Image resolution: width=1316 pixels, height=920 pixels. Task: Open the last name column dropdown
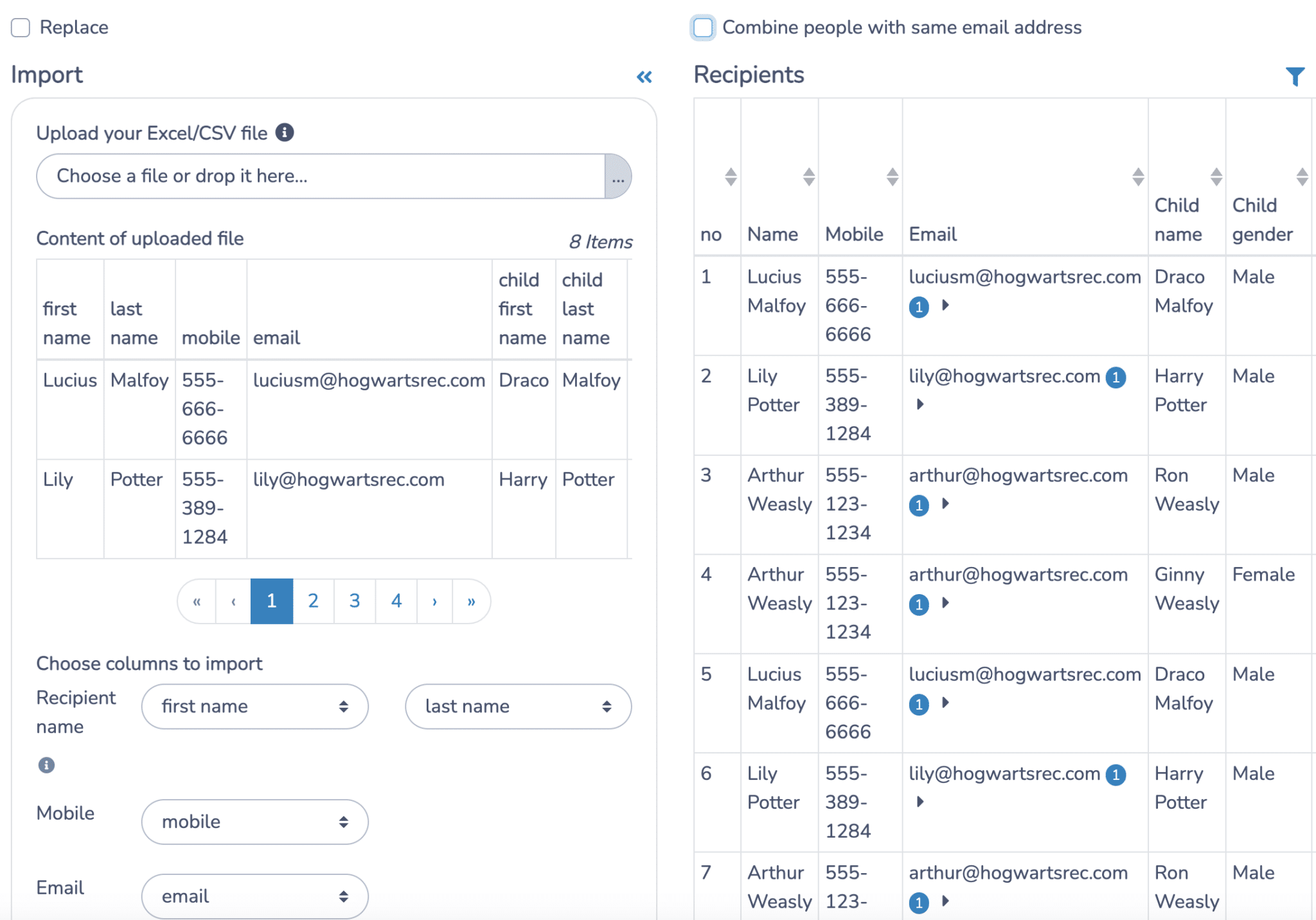(518, 707)
